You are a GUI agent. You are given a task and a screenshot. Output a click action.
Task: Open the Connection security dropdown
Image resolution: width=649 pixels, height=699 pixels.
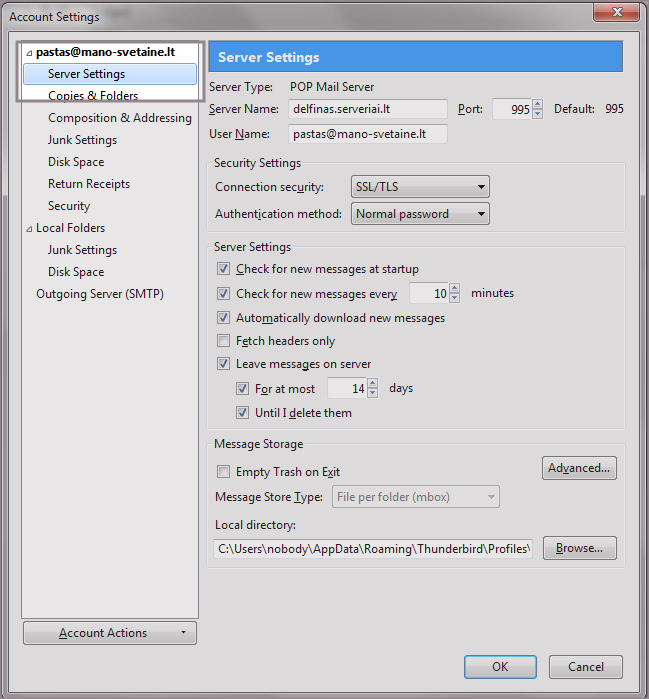coord(420,187)
